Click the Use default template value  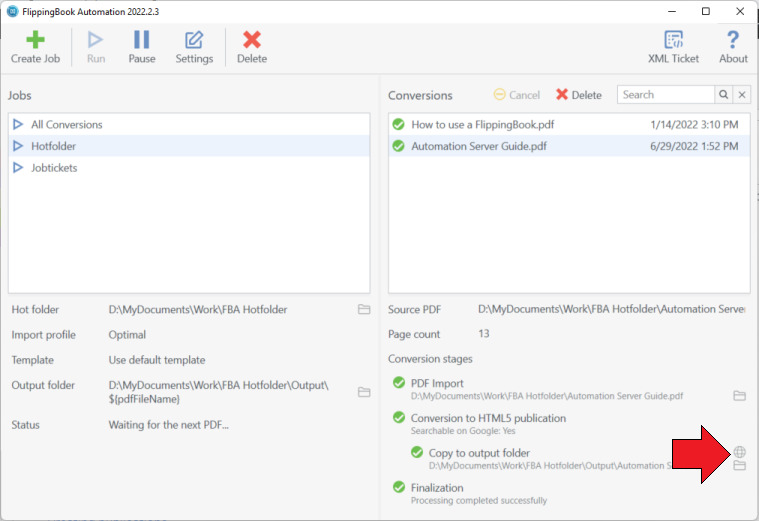pyautogui.click(x=157, y=360)
